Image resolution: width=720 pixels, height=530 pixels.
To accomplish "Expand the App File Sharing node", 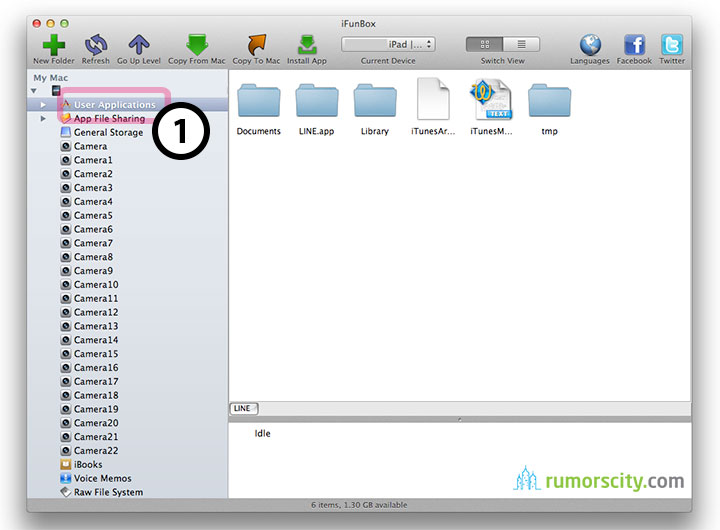I will point(43,118).
